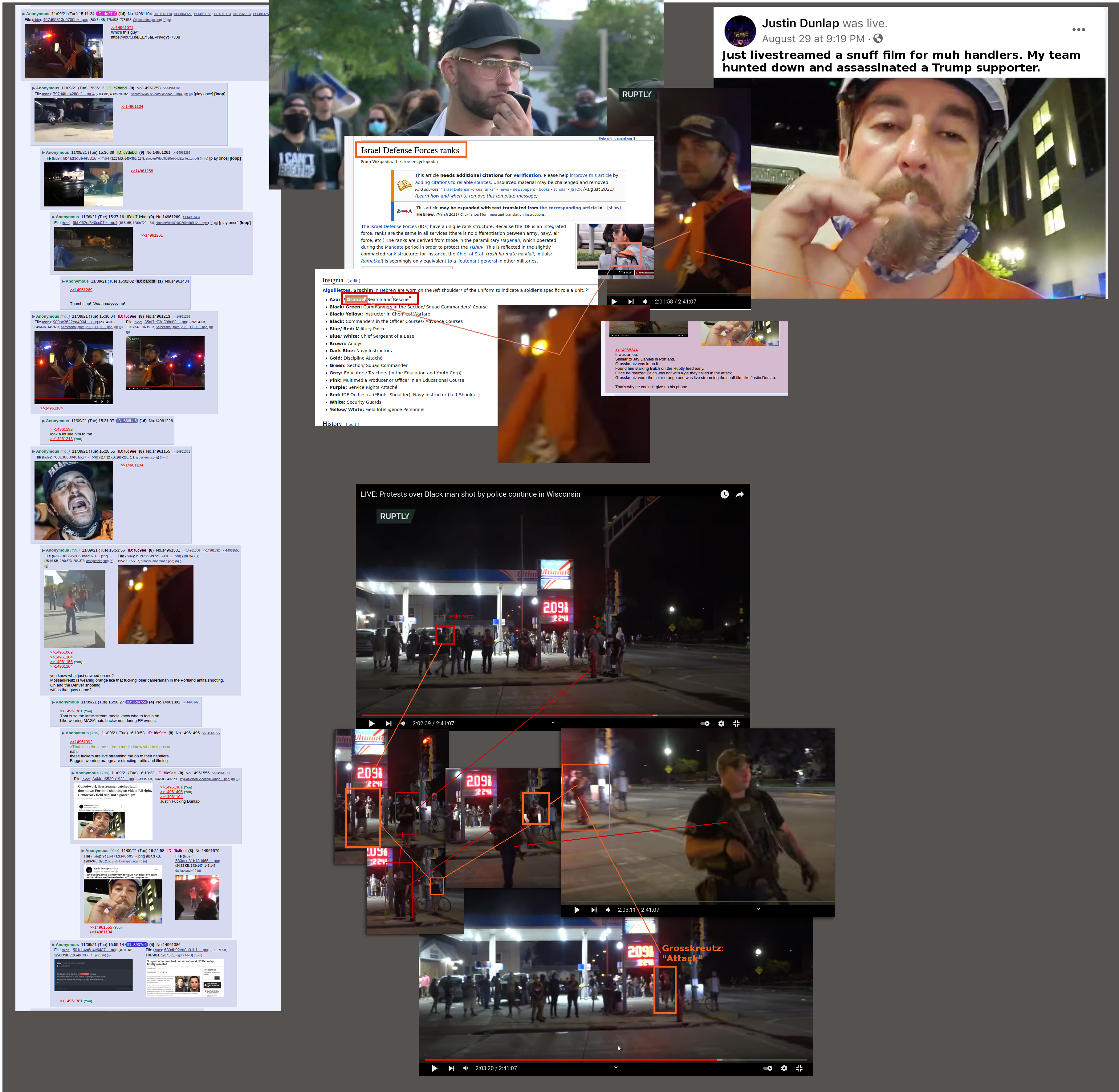Open three-dot menu on Justin Dunlap post

point(1078,29)
